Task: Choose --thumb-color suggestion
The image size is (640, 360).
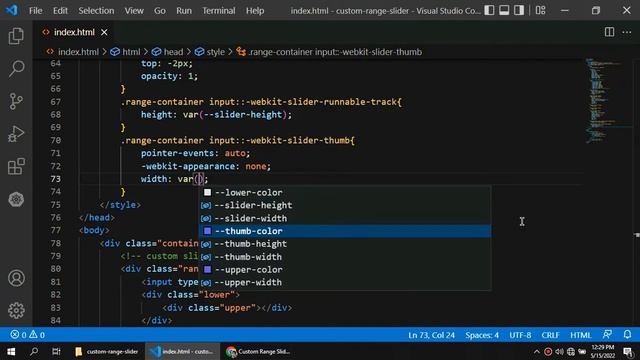Action: click(345, 231)
